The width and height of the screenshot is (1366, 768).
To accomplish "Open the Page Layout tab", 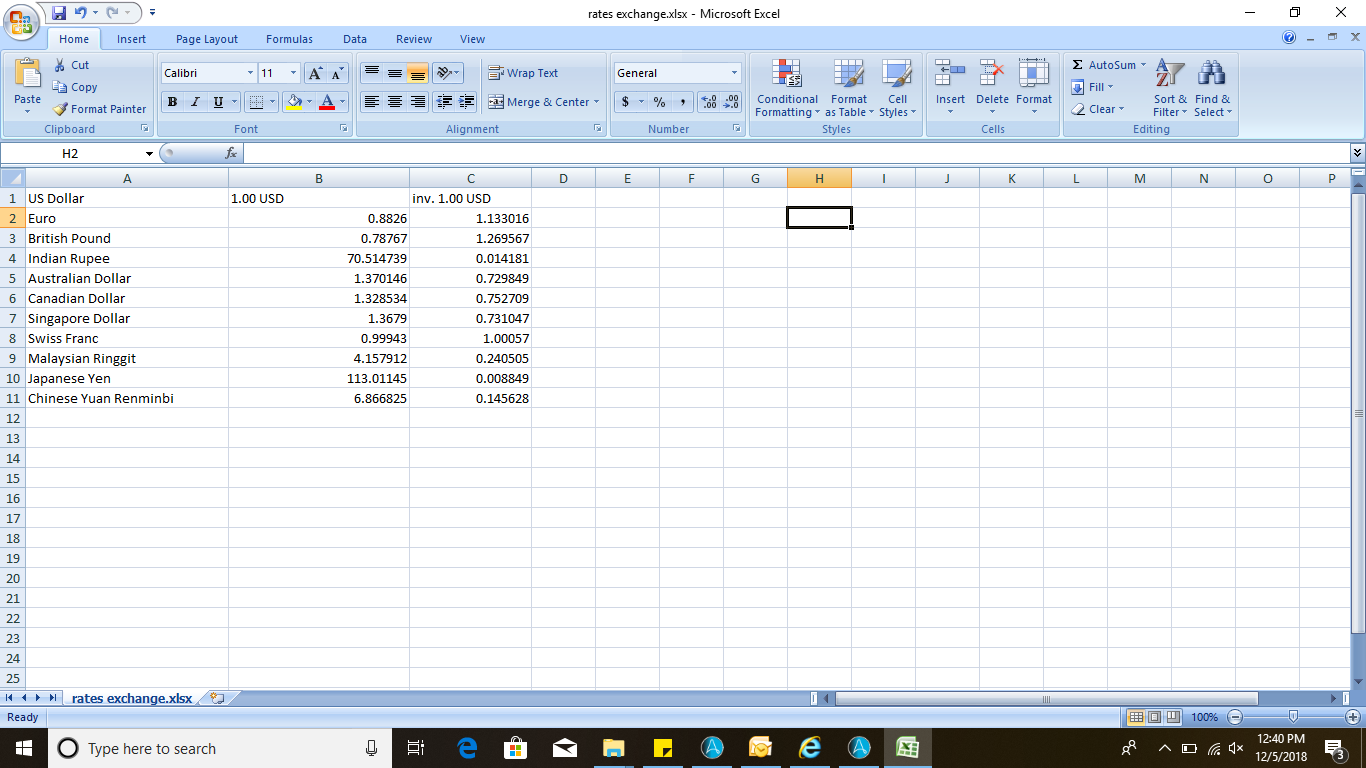I will coord(207,39).
